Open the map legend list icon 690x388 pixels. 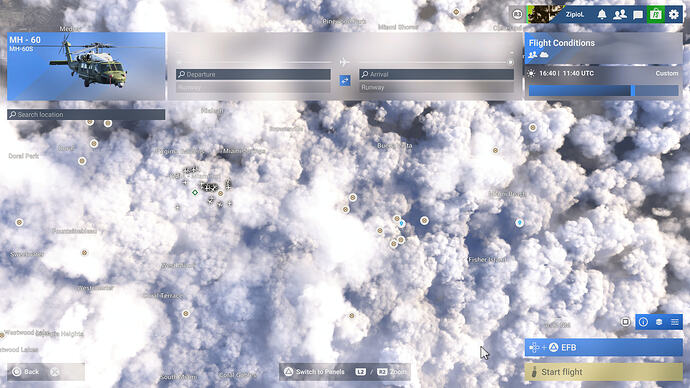[675, 322]
